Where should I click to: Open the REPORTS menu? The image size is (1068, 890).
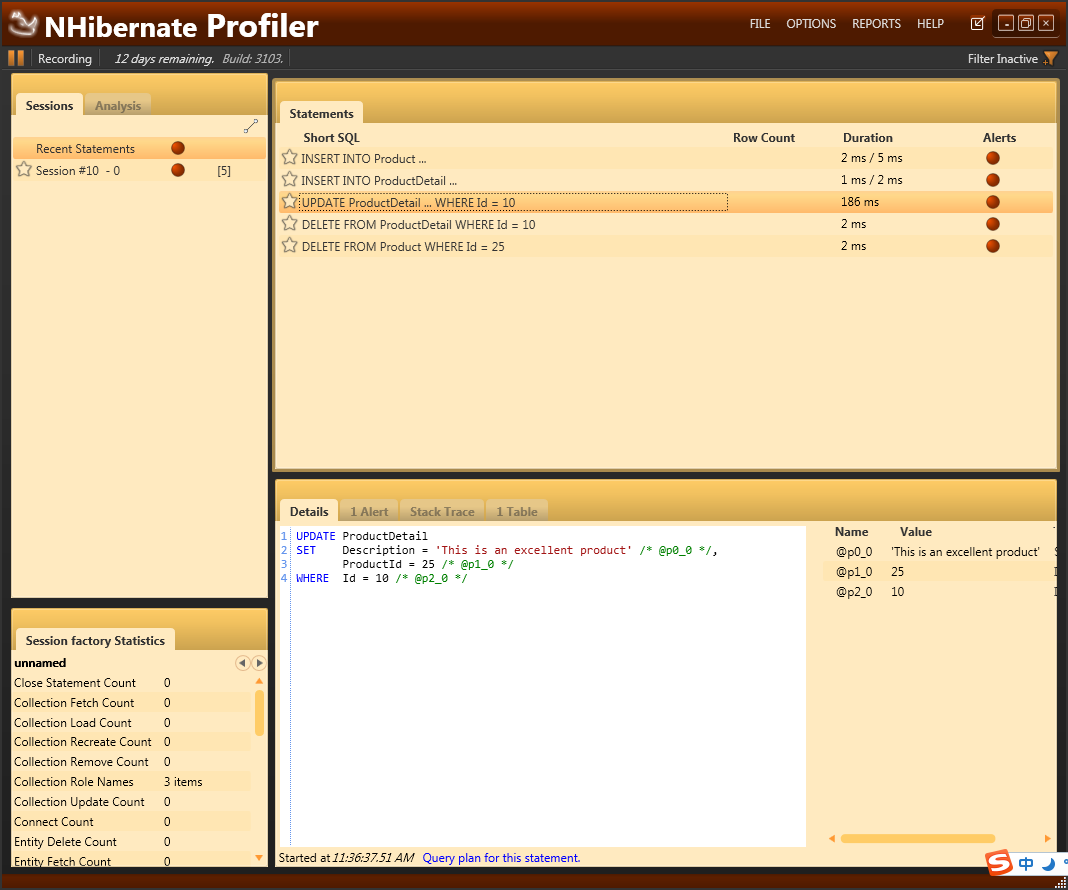[876, 24]
